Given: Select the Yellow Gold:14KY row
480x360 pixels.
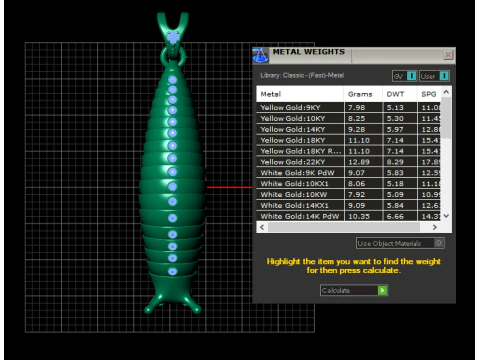Looking at the screenshot, I should [349, 129].
